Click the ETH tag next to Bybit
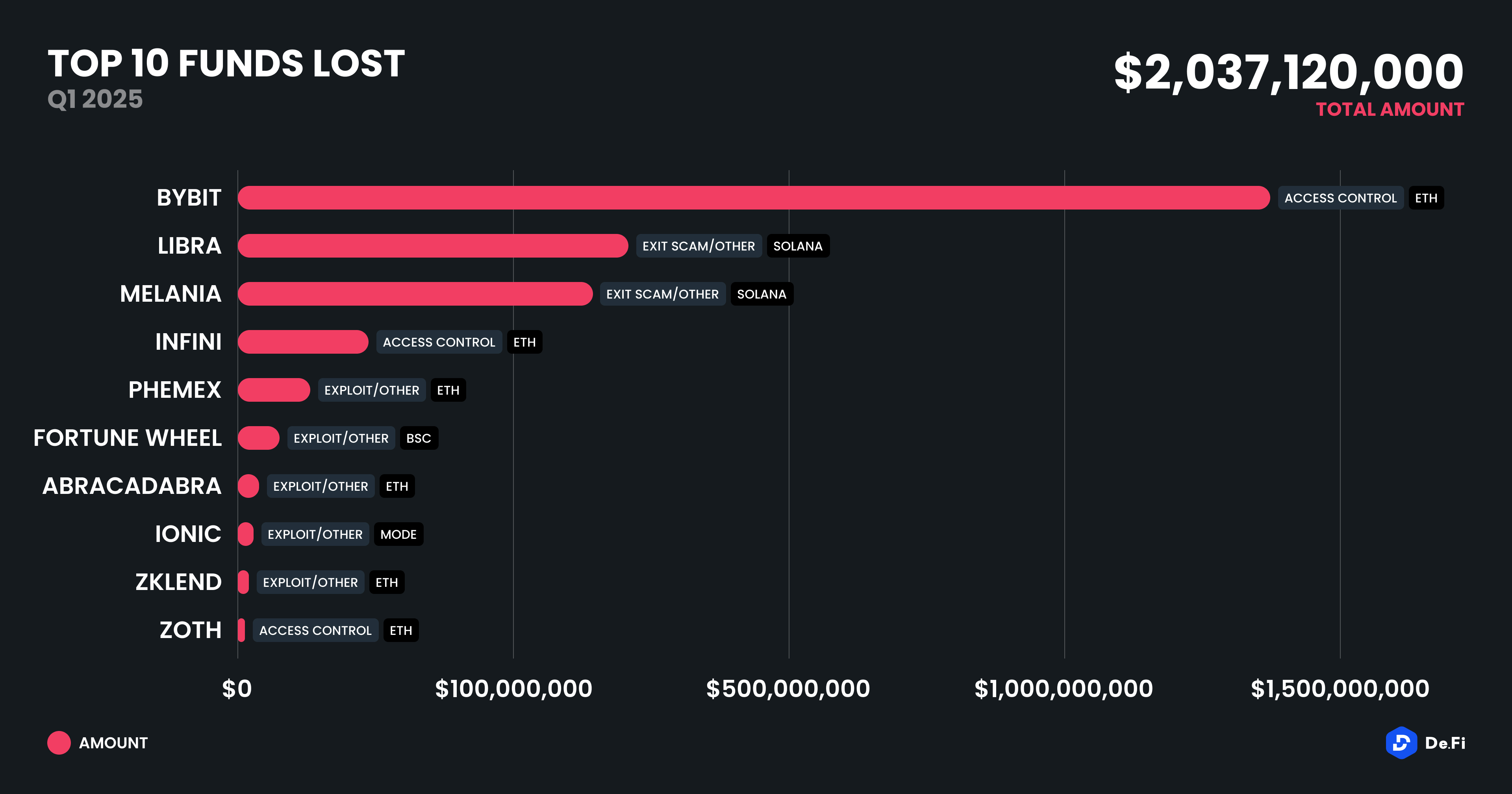The image size is (1512, 794). 1426,198
